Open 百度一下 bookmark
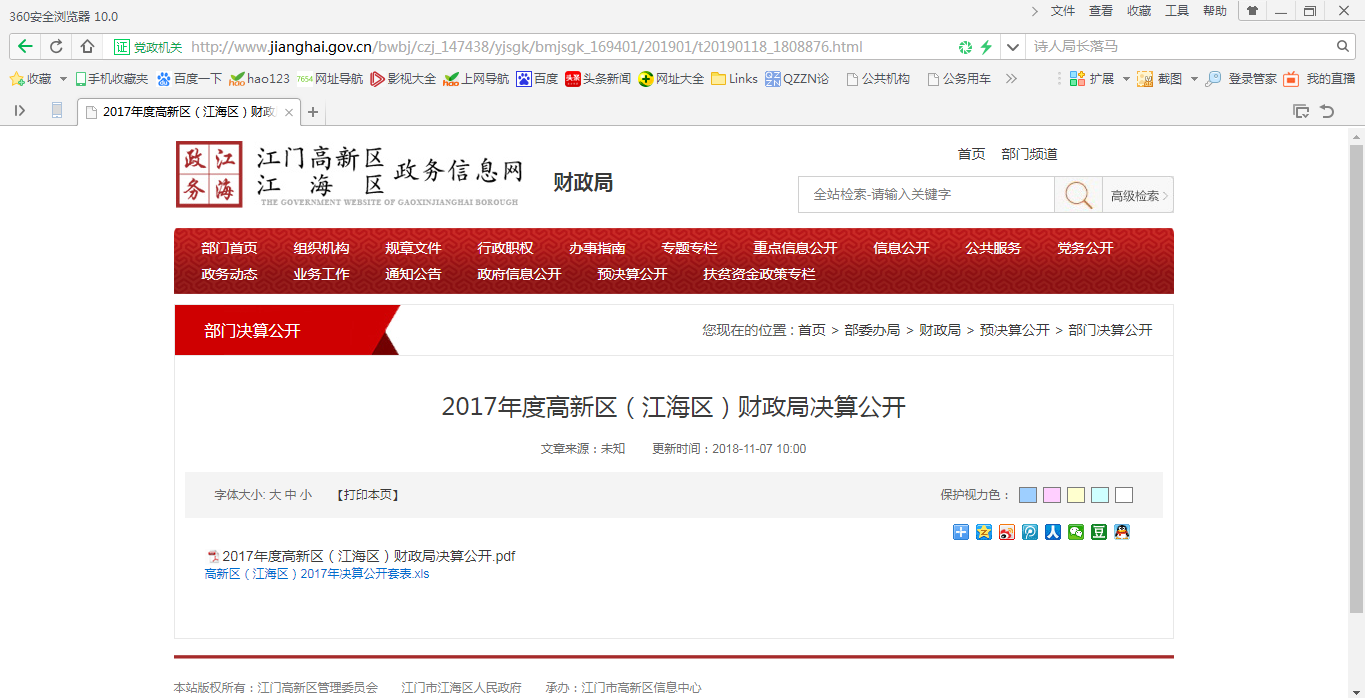Image resolution: width=1365 pixels, height=698 pixels. click(190, 78)
